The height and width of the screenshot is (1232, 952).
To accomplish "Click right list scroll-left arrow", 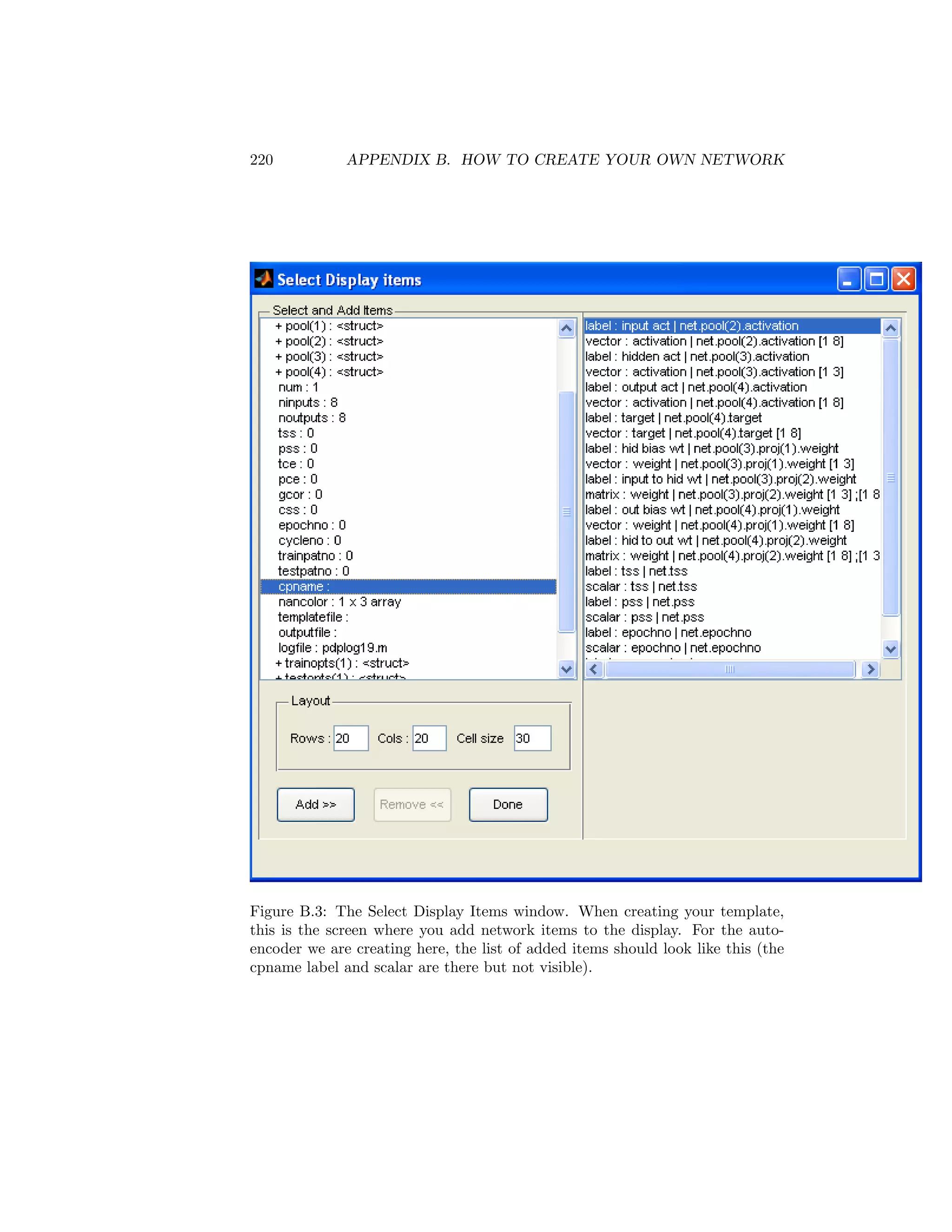I will point(593,669).
